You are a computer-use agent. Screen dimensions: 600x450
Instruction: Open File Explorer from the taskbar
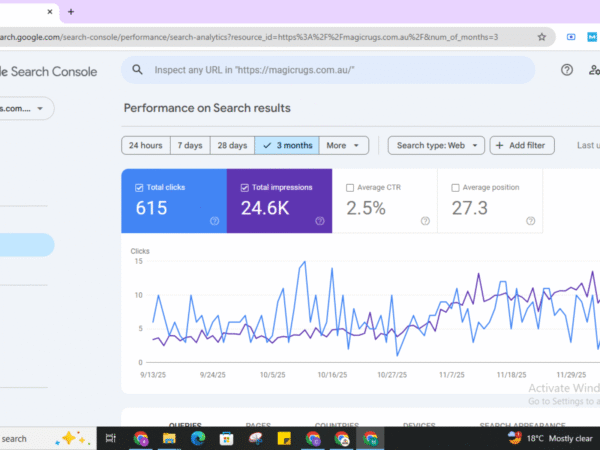click(170, 438)
